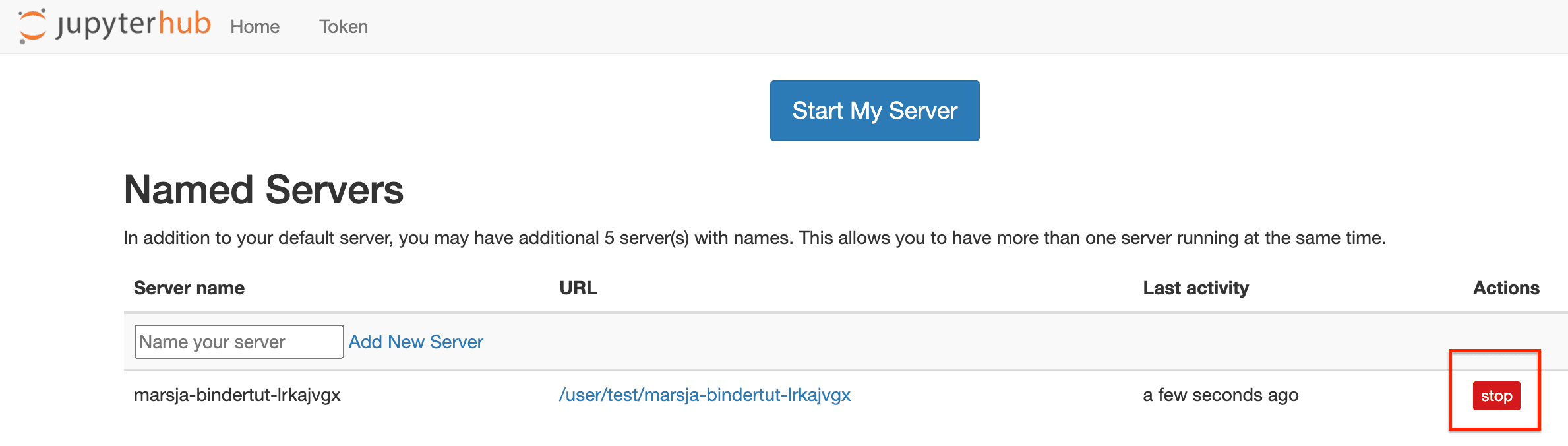This screenshot has width=1568, height=446.
Task: Focus the Name your server field
Action: point(239,342)
